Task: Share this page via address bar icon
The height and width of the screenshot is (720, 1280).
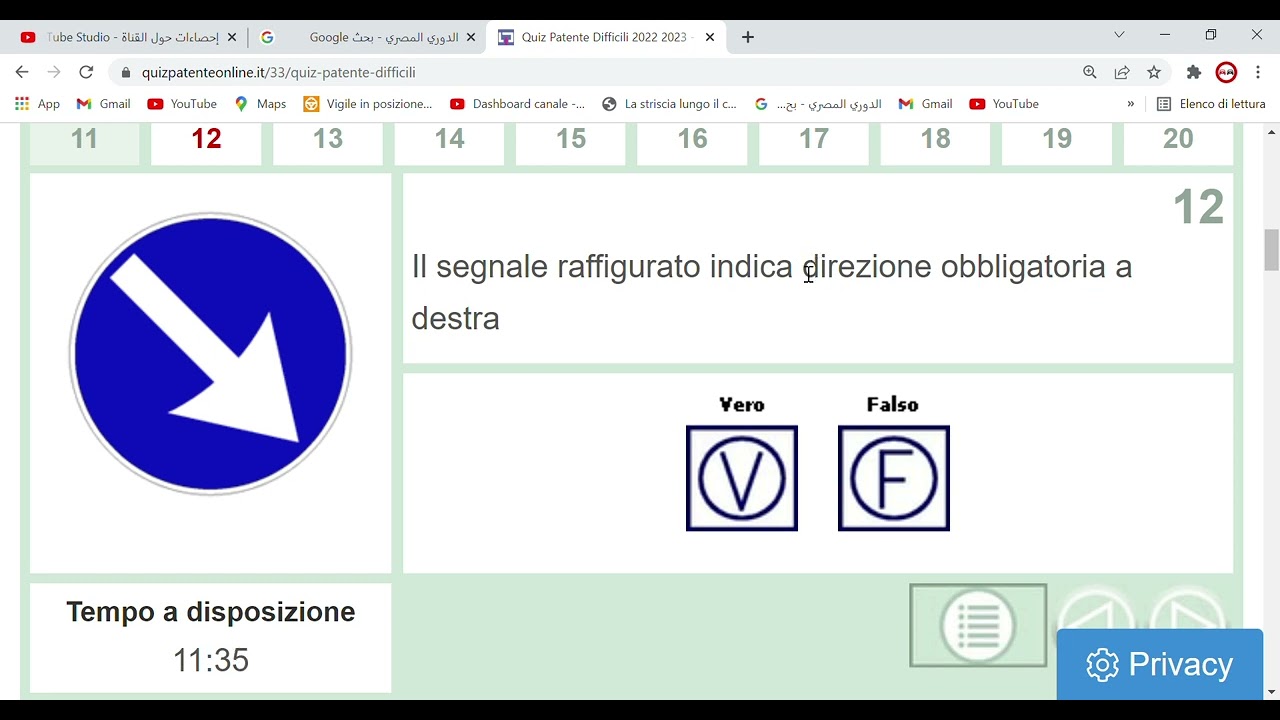Action: pos(1122,72)
